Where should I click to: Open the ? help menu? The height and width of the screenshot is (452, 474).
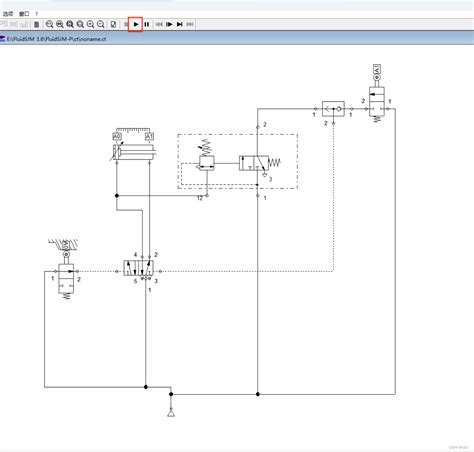pyautogui.click(x=37, y=14)
